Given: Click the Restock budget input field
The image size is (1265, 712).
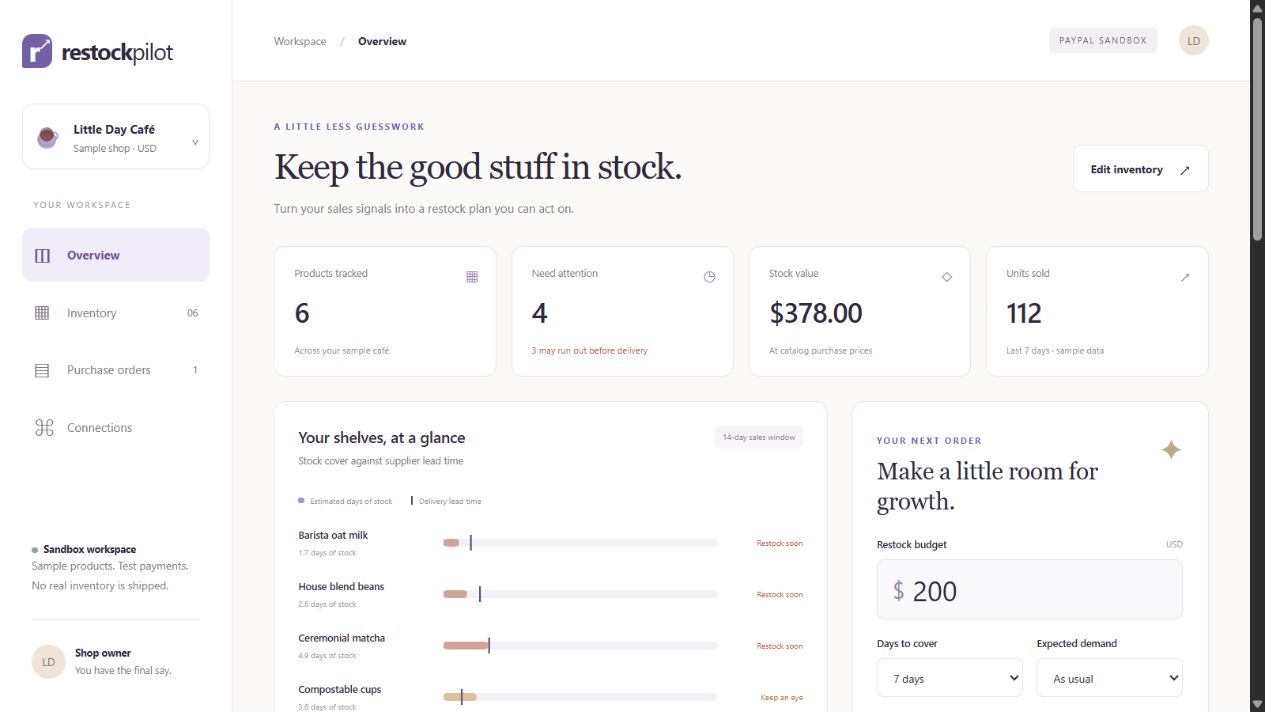Looking at the screenshot, I should tap(1030, 590).
